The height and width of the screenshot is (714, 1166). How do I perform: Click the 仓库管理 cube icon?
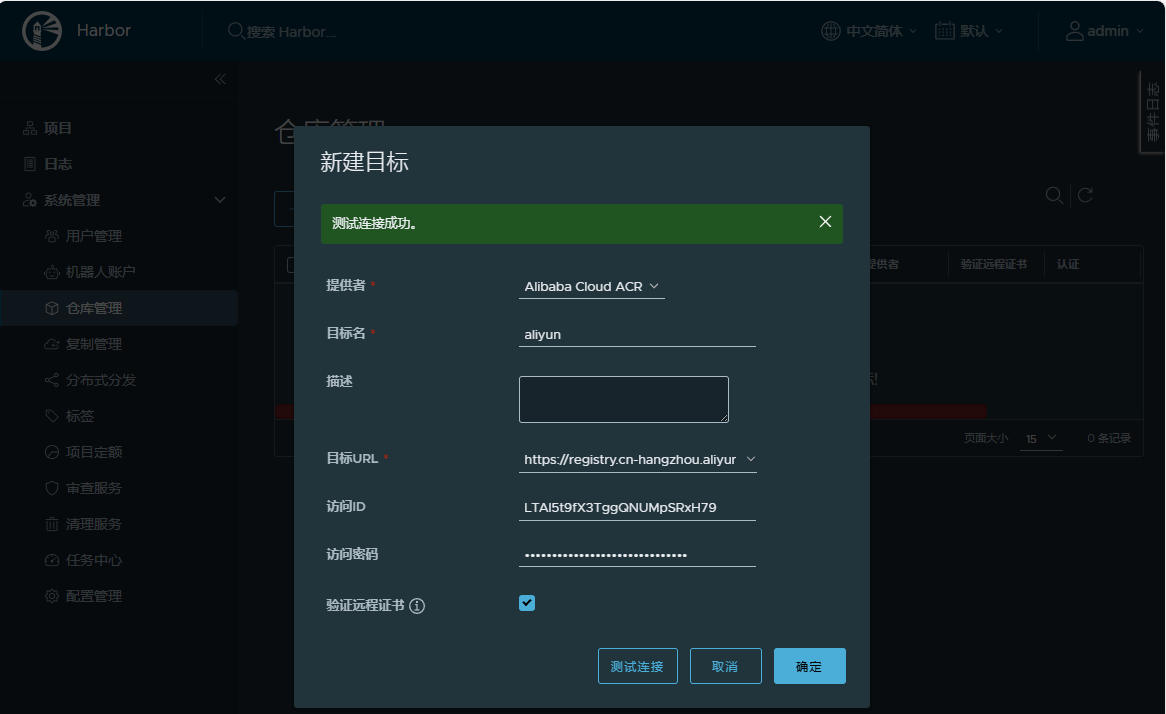52,308
